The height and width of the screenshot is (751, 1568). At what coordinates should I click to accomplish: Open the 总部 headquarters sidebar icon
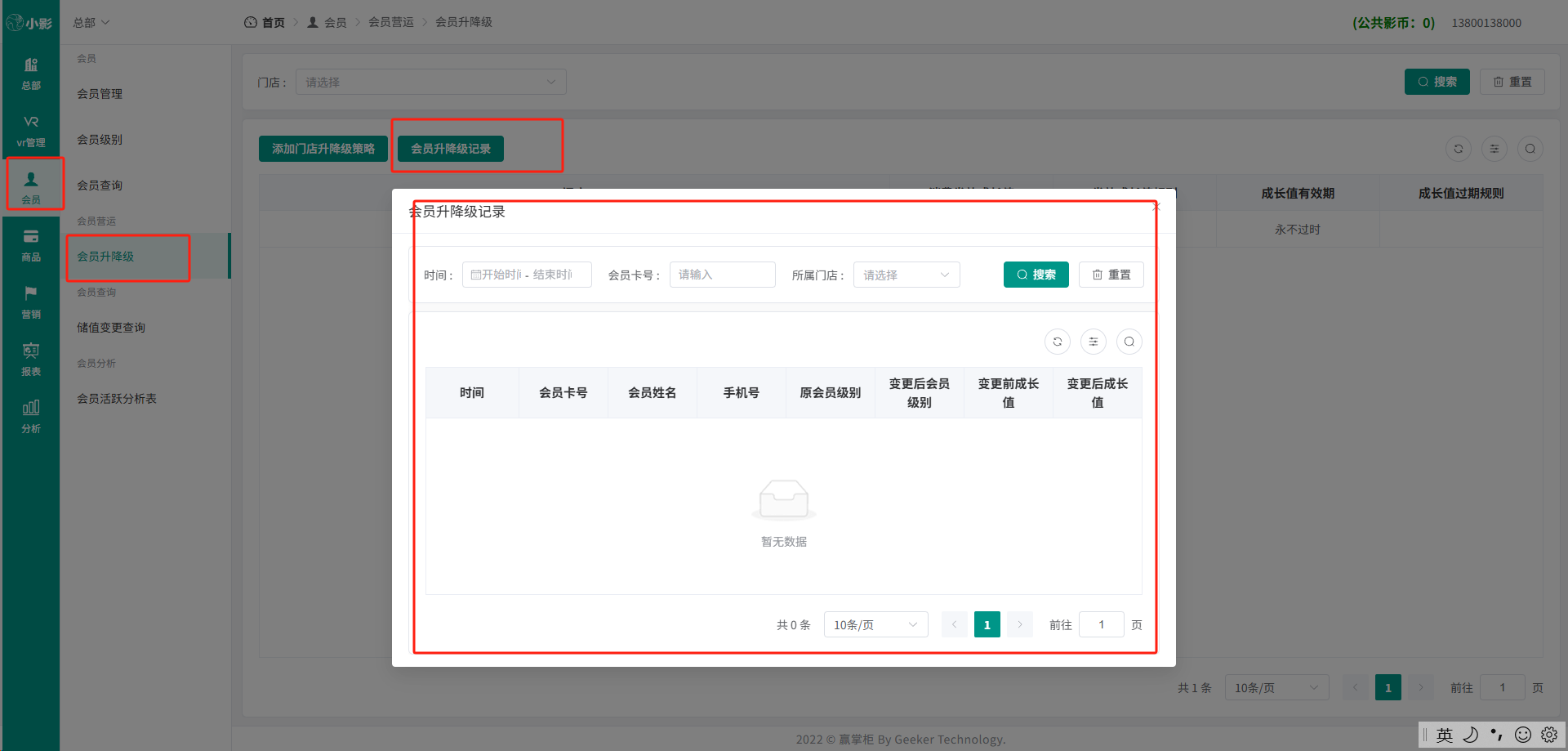[x=31, y=74]
